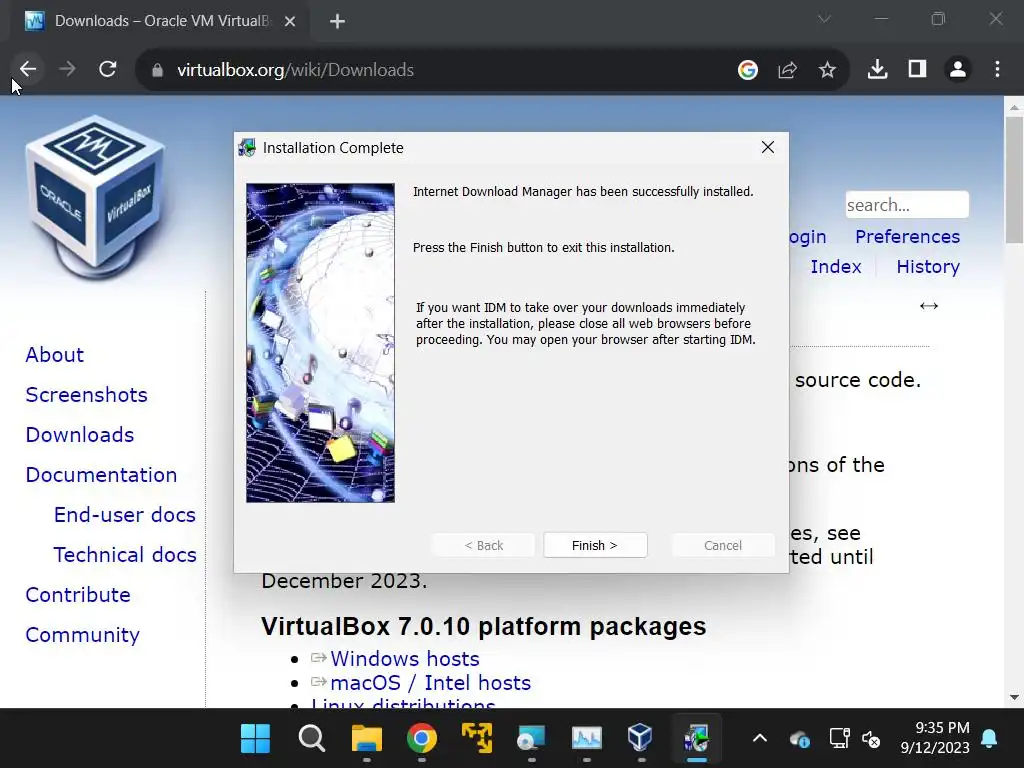The width and height of the screenshot is (1024, 768).
Task: Open the Documentation sidebar link
Action: [x=101, y=474]
